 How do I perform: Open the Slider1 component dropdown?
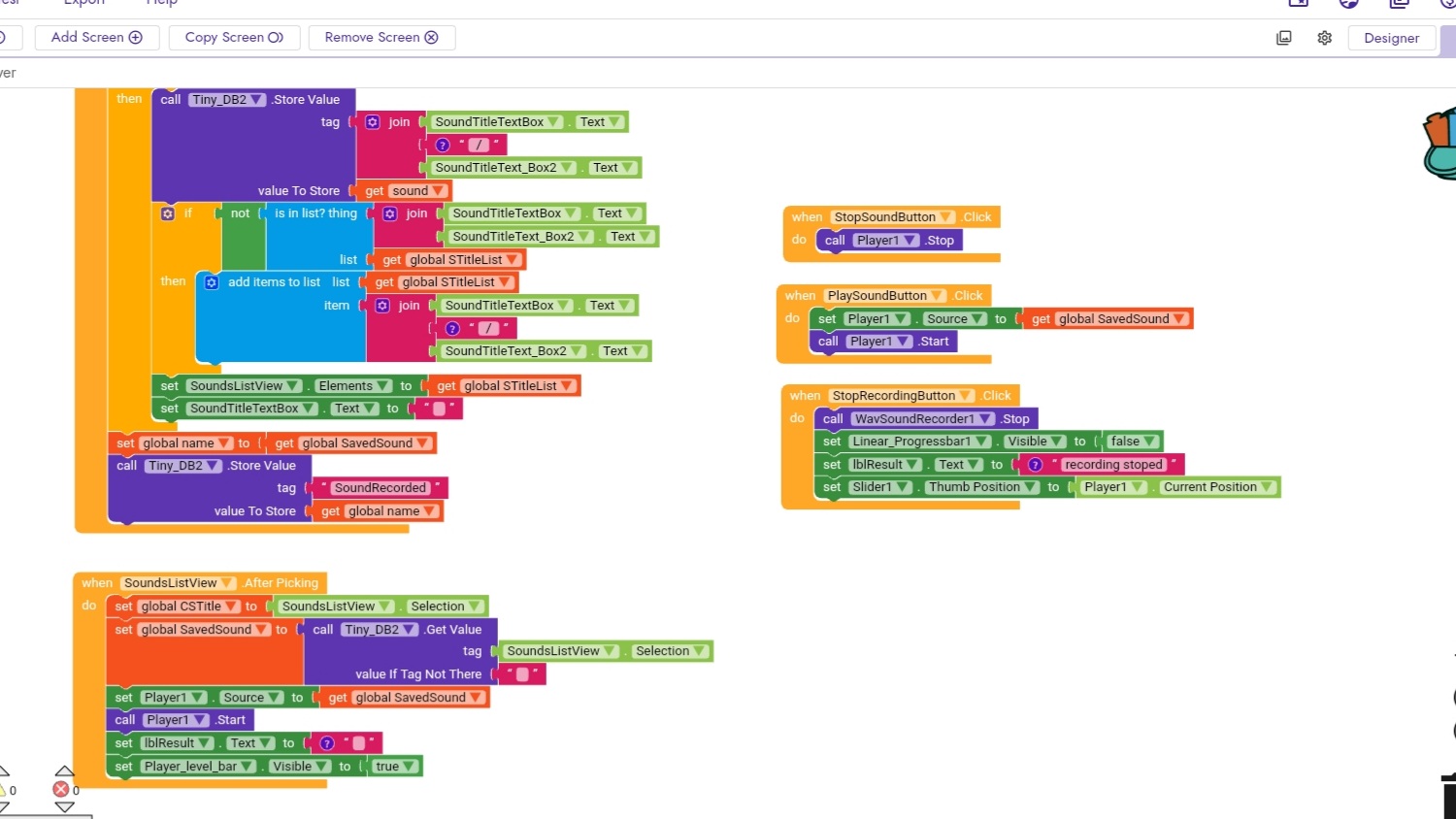click(x=904, y=487)
